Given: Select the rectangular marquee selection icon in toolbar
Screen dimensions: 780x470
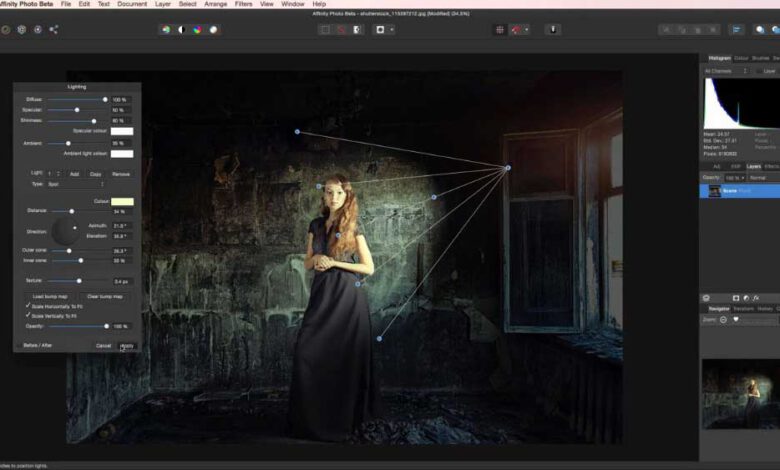Looking at the screenshot, I should coord(324,30).
